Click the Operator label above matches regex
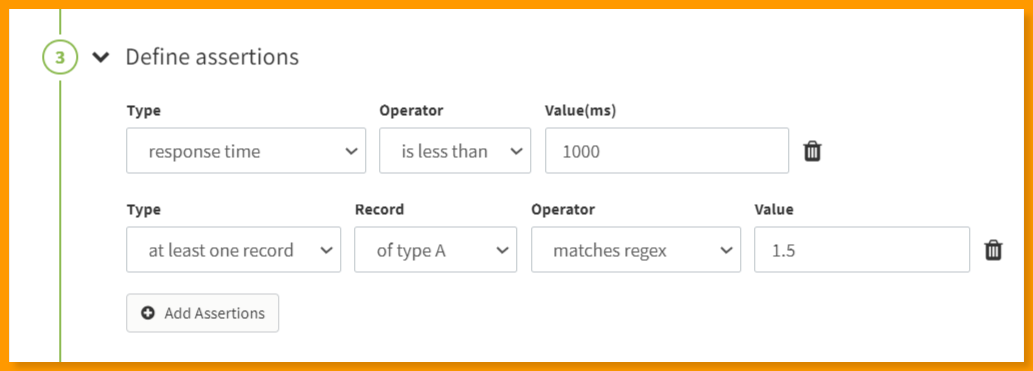This screenshot has width=1033, height=371. coord(563,210)
